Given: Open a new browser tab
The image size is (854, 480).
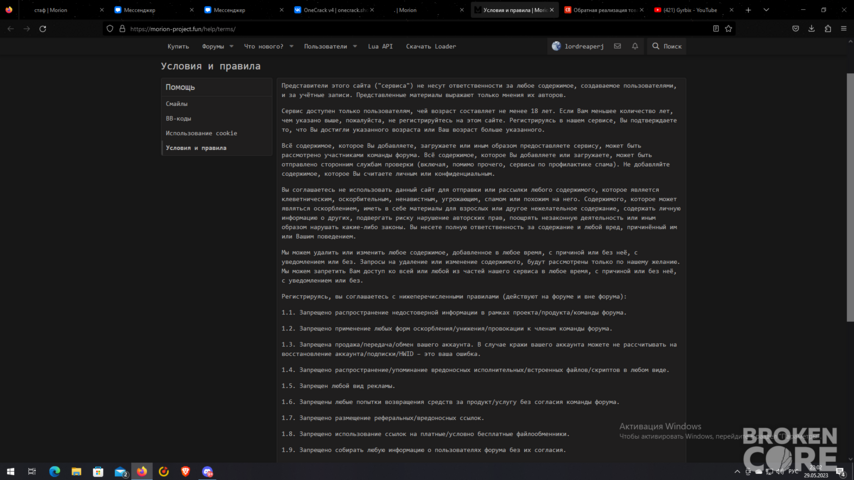Looking at the screenshot, I should coord(748,10).
